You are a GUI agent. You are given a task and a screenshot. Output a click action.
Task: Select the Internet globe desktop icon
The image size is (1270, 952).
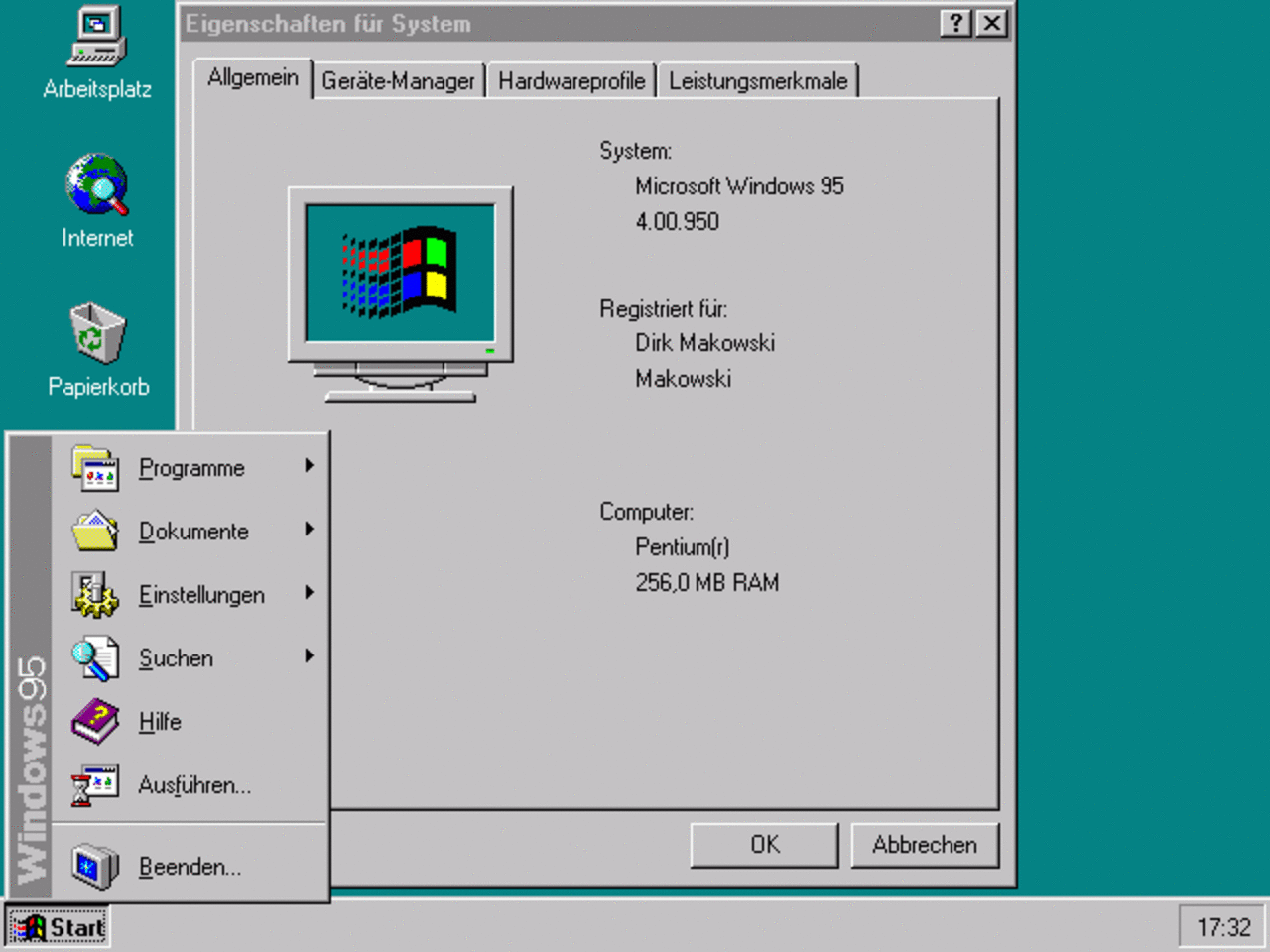pyautogui.click(x=97, y=184)
